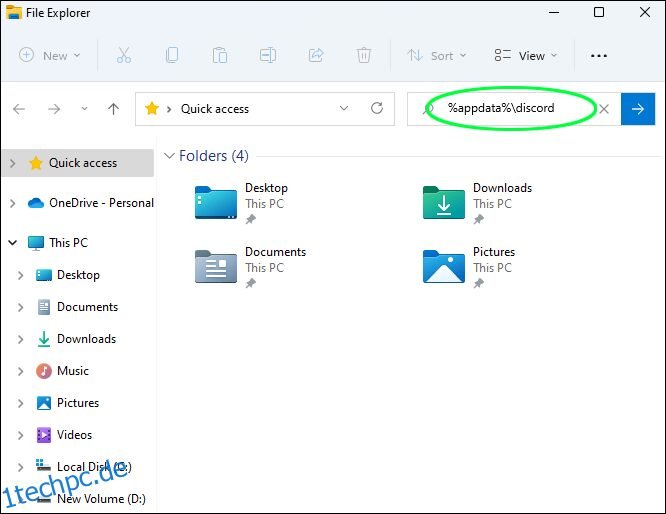The height and width of the screenshot is (514, 666).
Task: Select the Pictures folder icon in main pane
Action: tap(443, 267)
